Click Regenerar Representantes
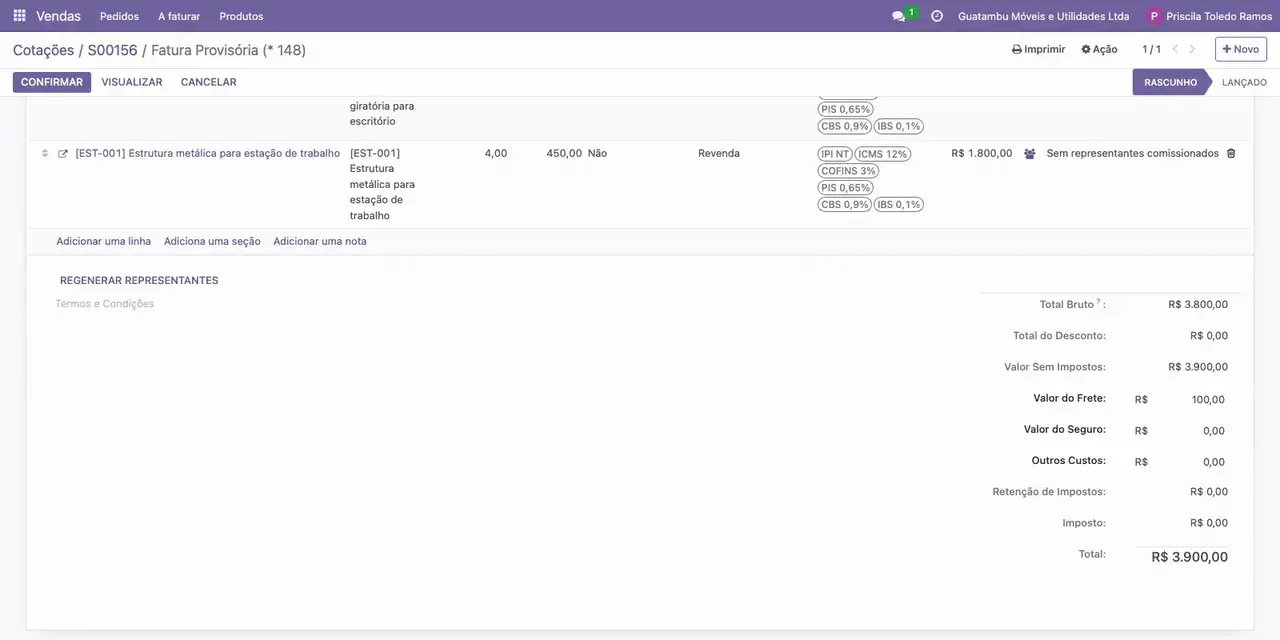The height and width of the screenshot is (640, 1280). coord(139,280)
